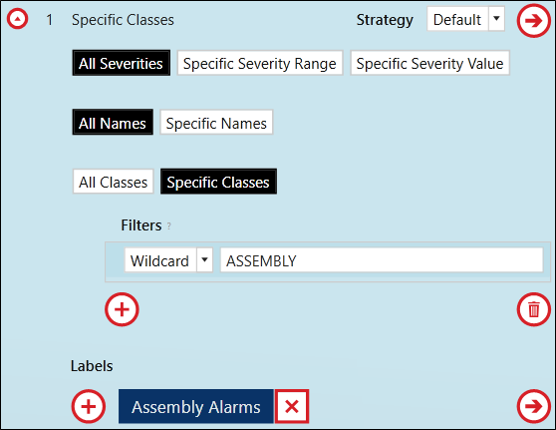Add a new filter with the plus icon under Filters
Image resolution: width=556 pixels, height=430 pixels.
122,309
